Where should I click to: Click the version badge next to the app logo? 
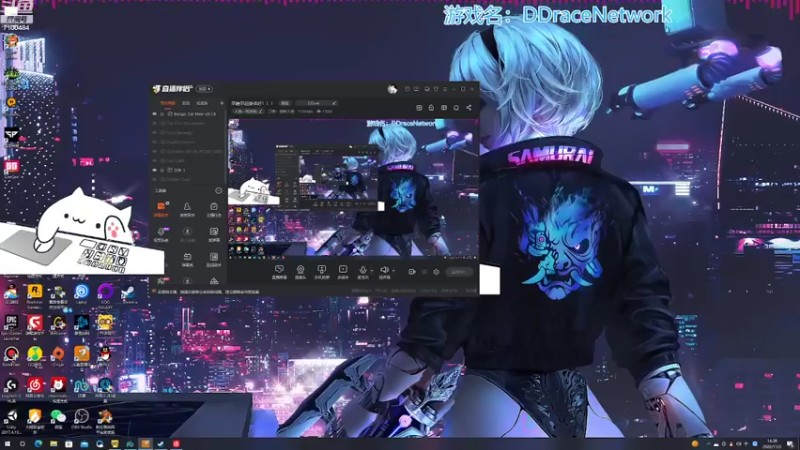[205, 89]
